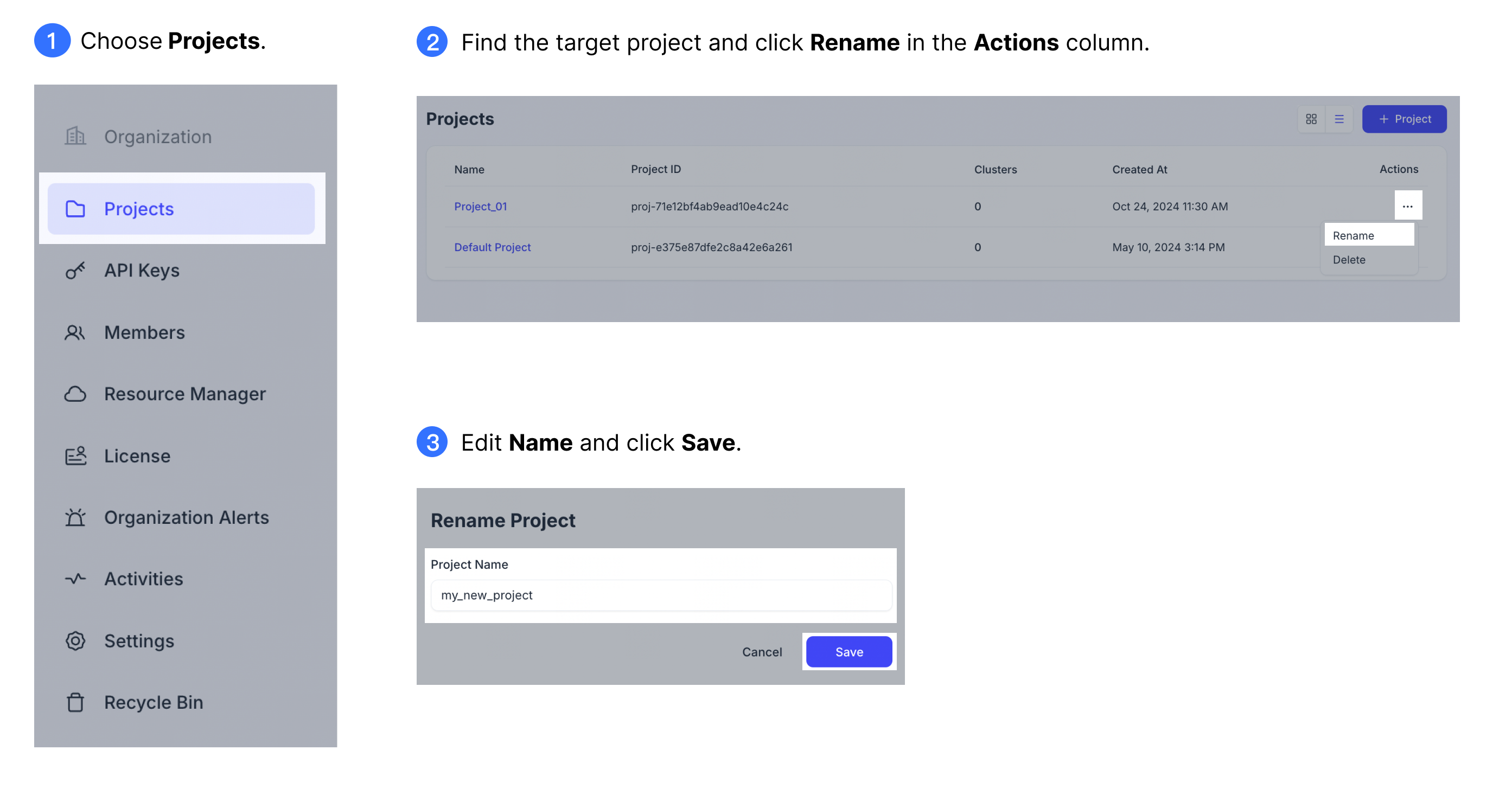
Task: Click the Rename Project dialog title
Action: [502, 521]
